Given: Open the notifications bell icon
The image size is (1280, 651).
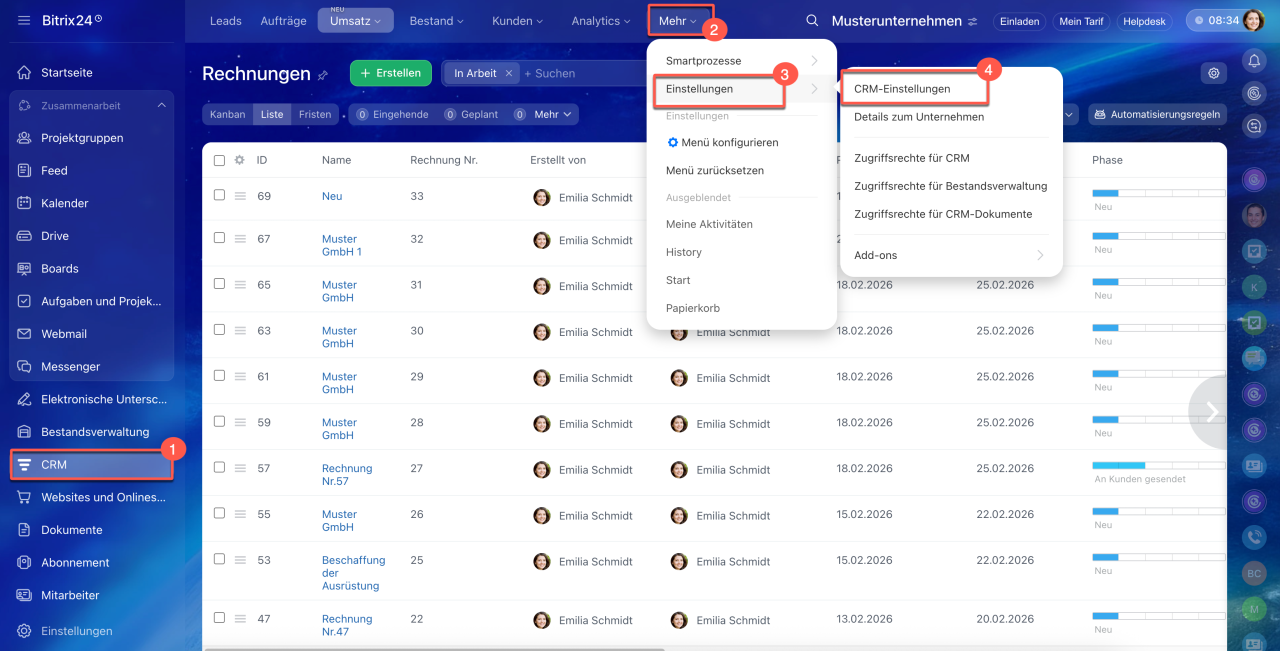Looking at the screenshot, I should [x=1254, y=61].
